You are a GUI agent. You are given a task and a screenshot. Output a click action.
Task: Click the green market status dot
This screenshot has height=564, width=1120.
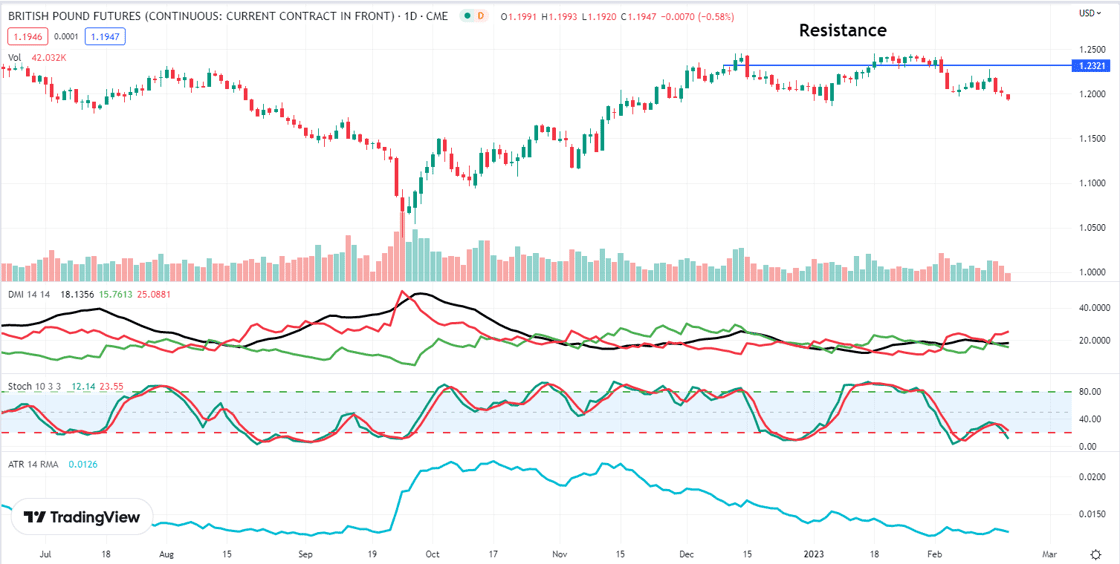(x=466, y=15)
